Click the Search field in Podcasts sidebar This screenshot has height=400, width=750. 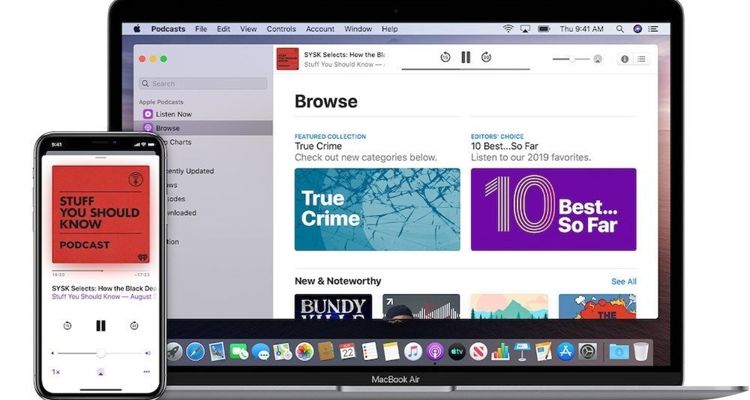point(203,83)
